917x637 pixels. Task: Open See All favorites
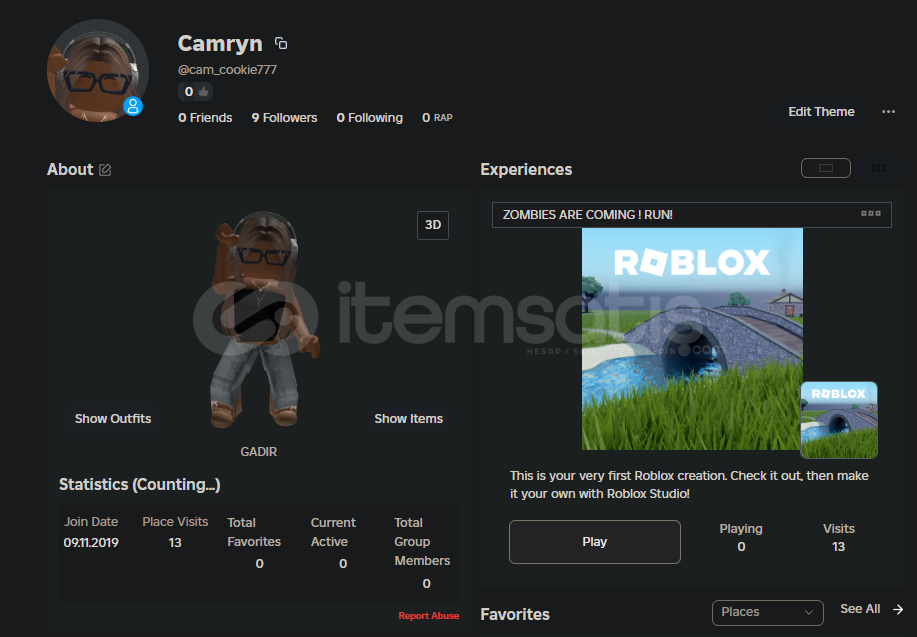pos(860,609)
